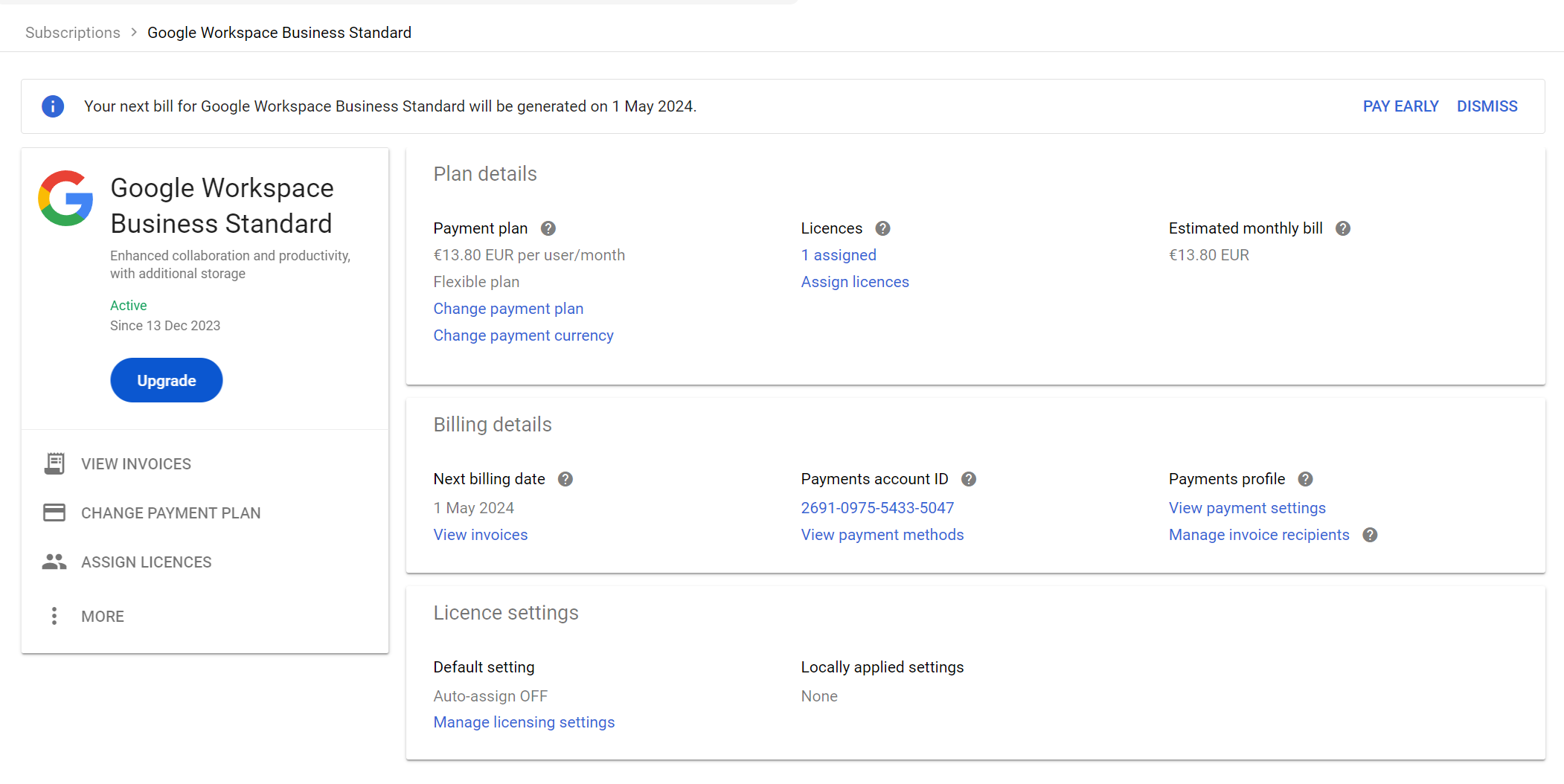Click help icon next to Payments account ID
The height and width of the screenshot is (784, 1564).
[x=969, y=479]
